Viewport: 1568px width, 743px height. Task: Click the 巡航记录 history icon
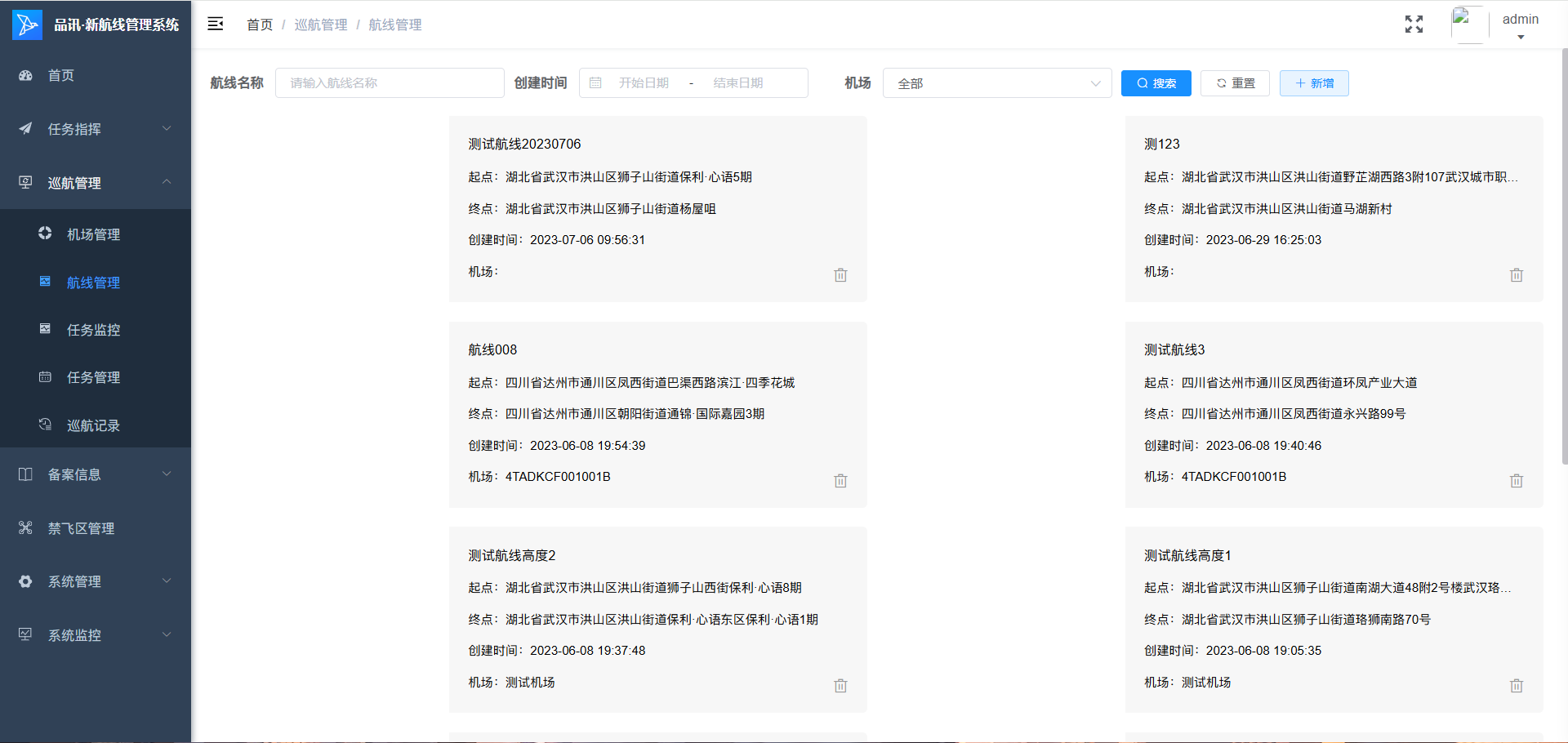[45, 424]
